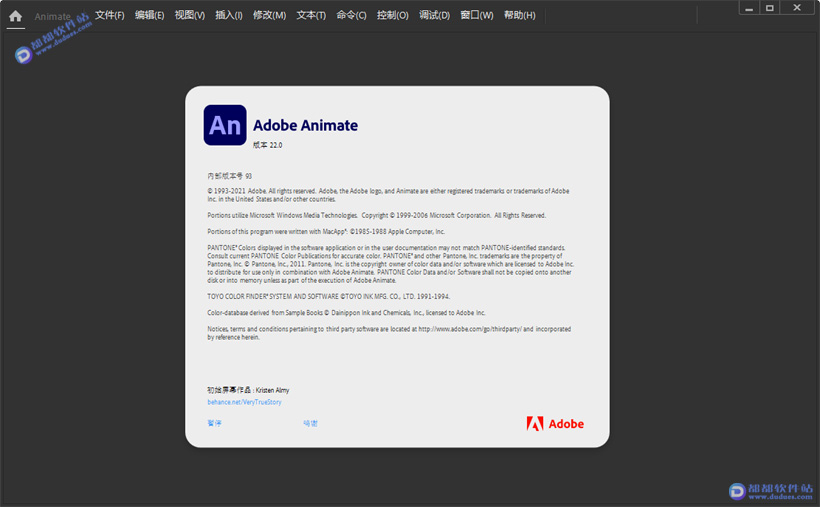Click the red Adobe logo in the dialog

point(555,423)
